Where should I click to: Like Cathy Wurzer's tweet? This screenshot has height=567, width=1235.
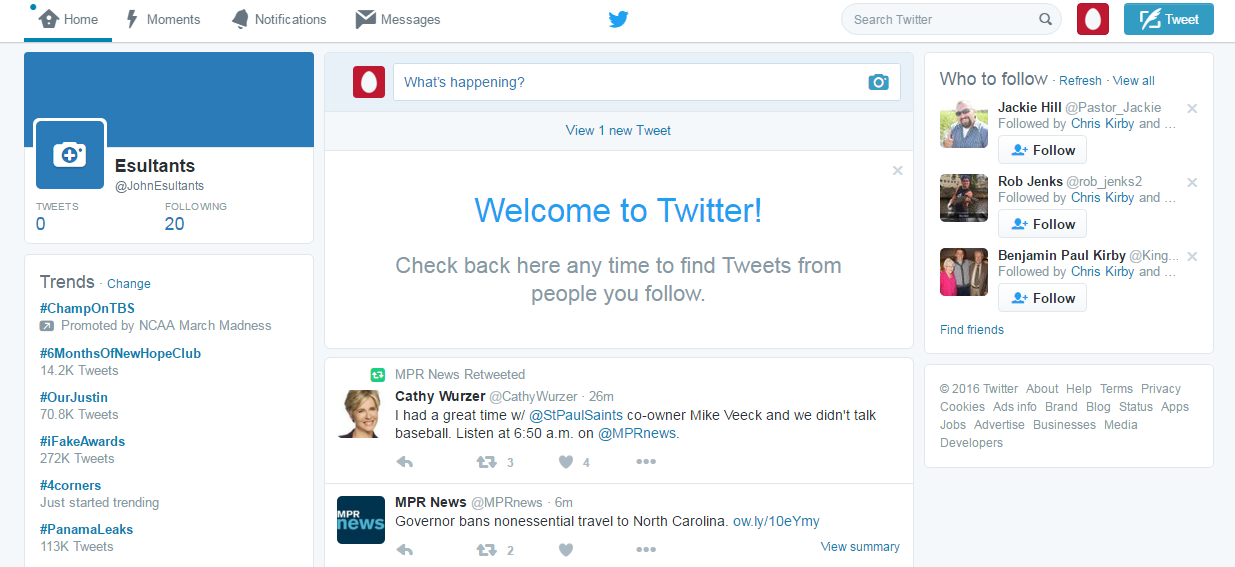point(566,462)
